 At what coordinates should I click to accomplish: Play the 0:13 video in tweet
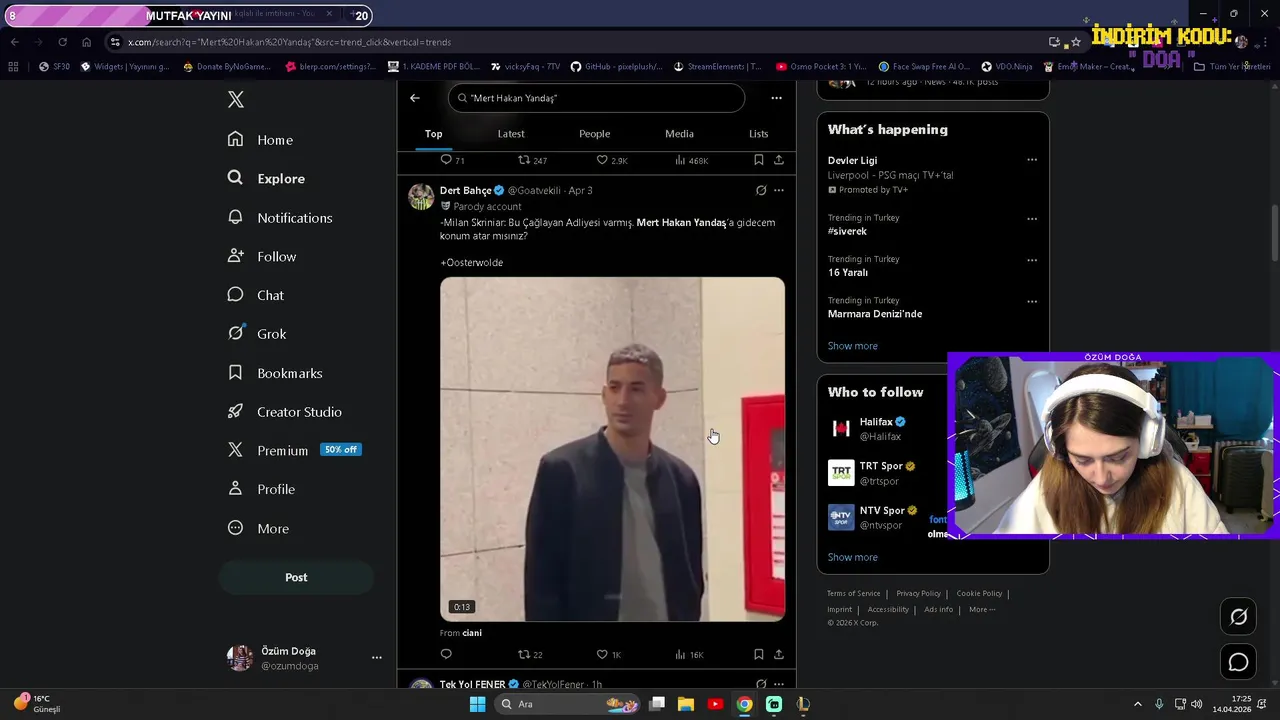[x=612, y=449]
